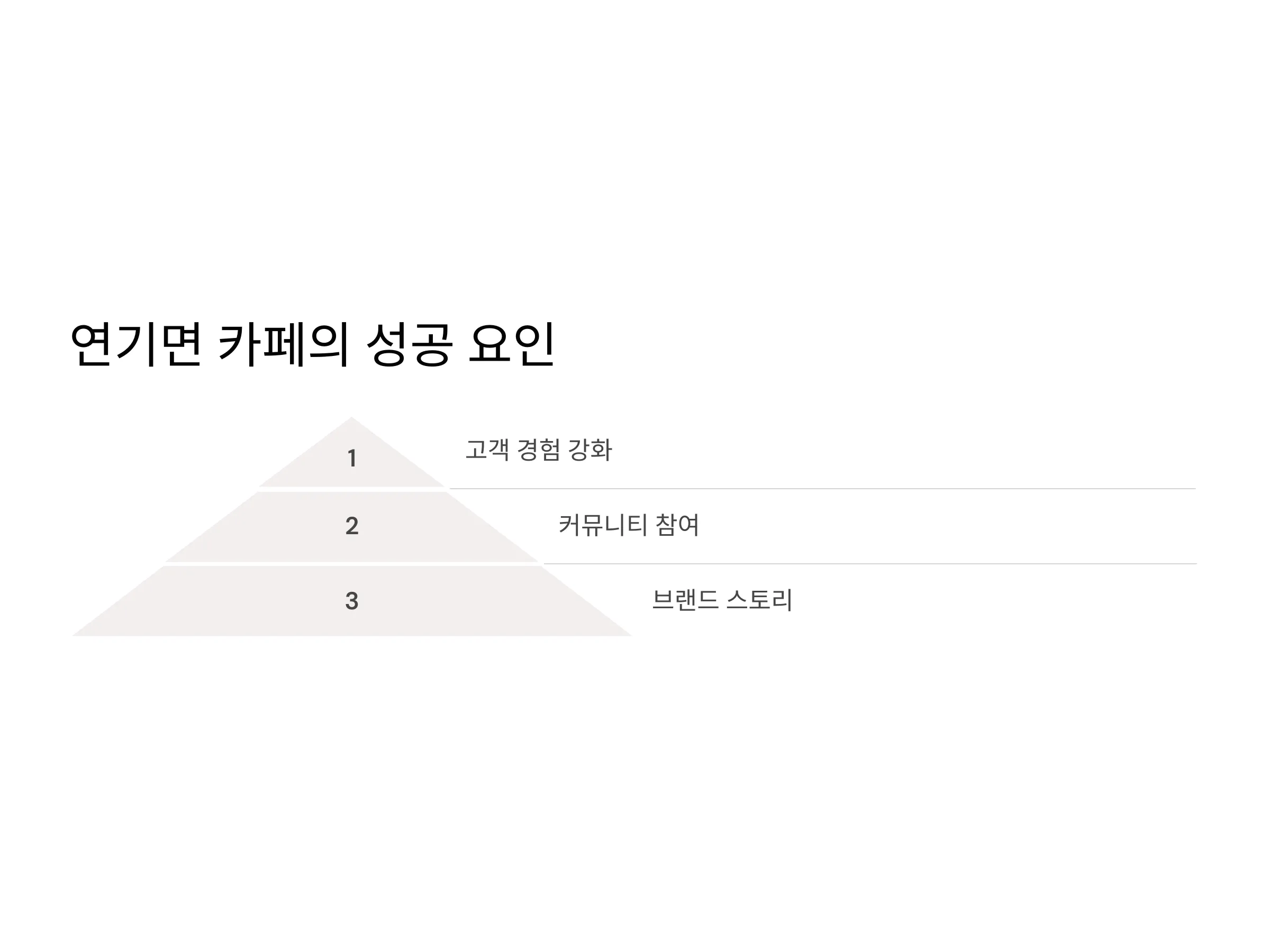
Task: Click the word '참여' in the second label
Action: 677,525
